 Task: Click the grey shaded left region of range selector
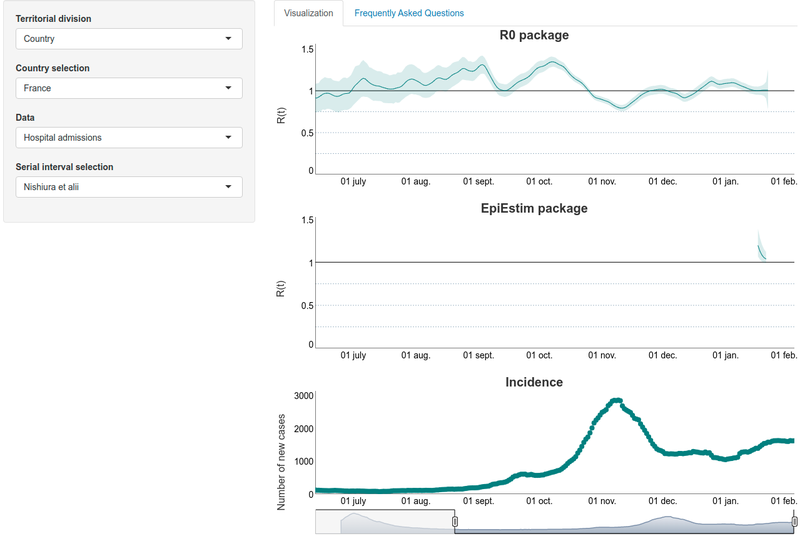click(x=385, y=521)
